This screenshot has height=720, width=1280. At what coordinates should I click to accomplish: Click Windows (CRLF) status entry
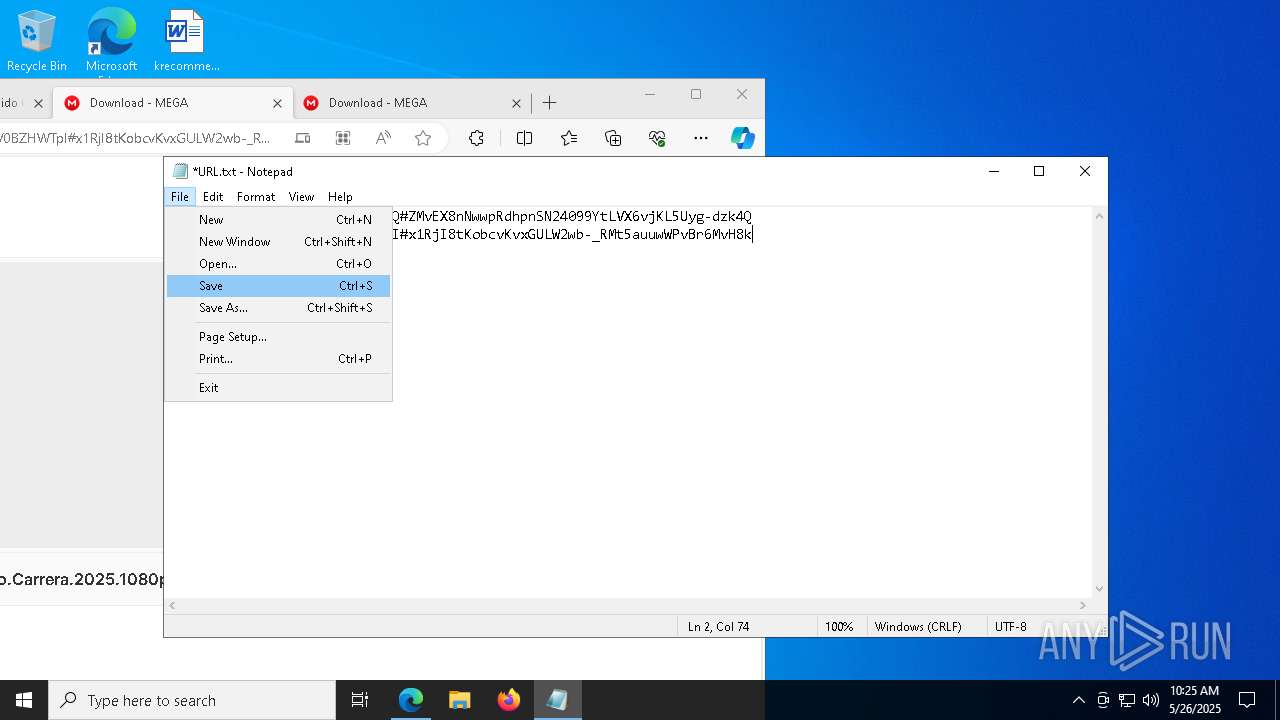point(918,627)
